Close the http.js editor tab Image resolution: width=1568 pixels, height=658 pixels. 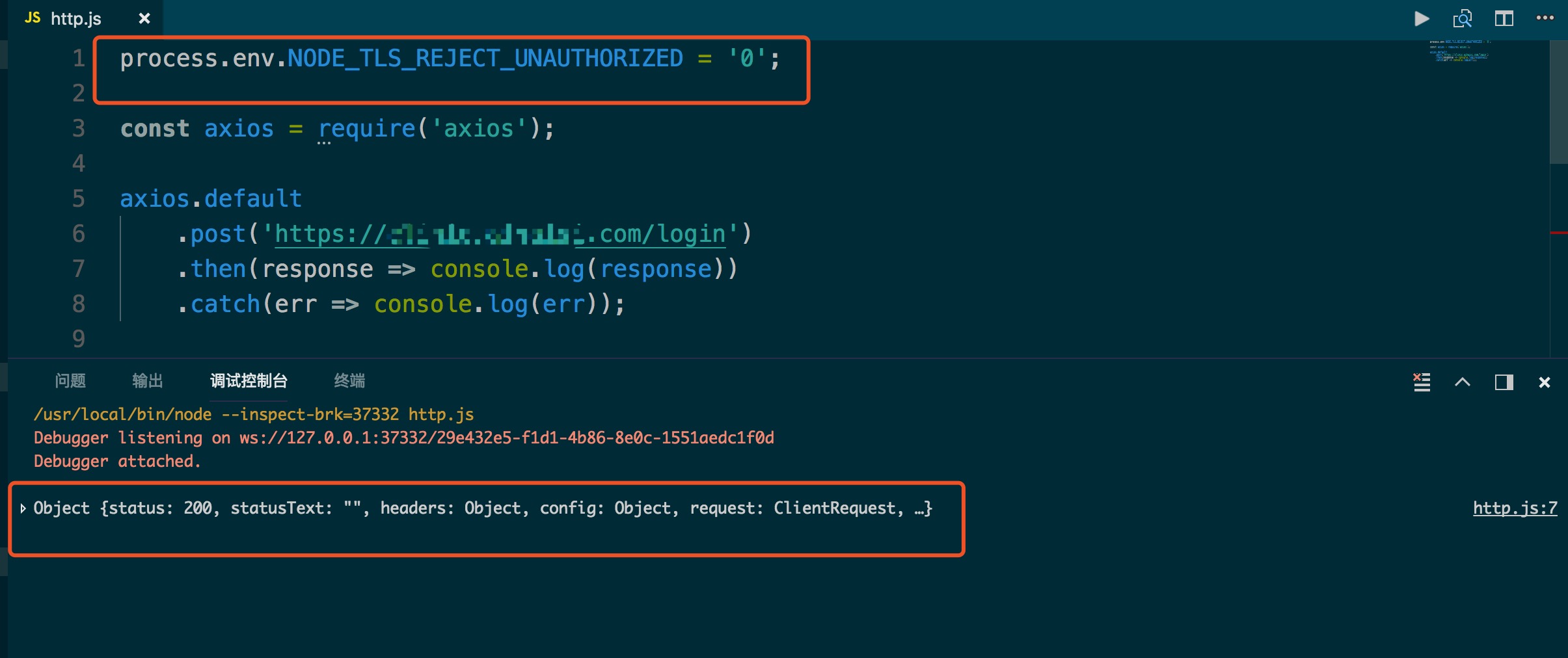(x=144, y=19)
